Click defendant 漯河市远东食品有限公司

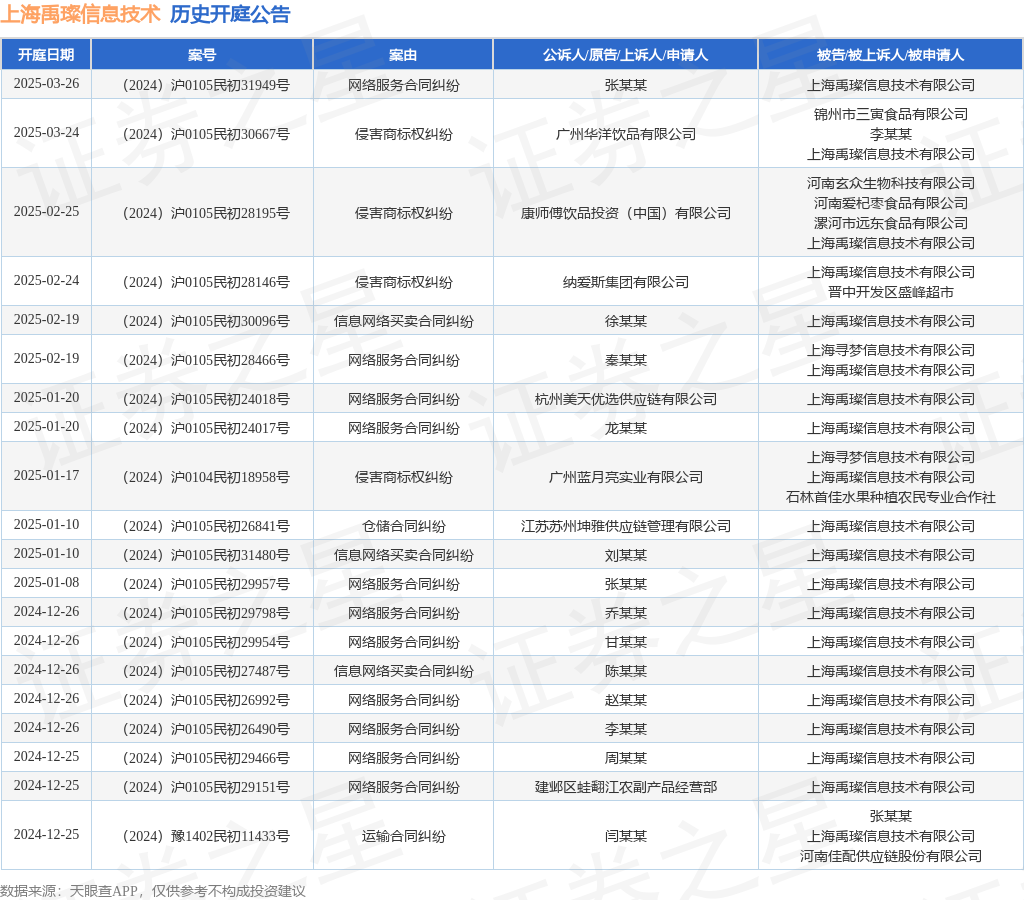coord(891,223)
